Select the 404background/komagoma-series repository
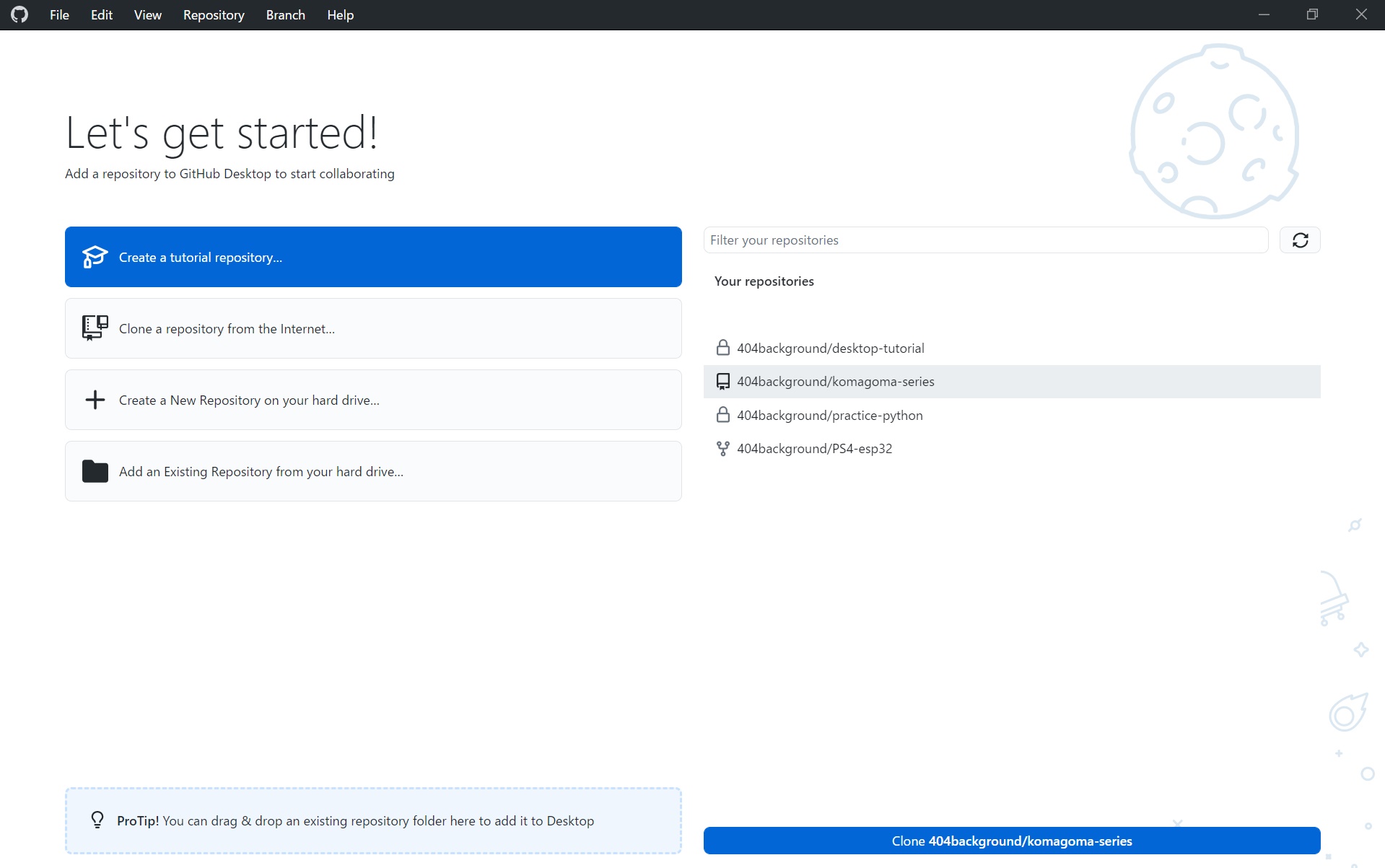The height and width of the screenshot is (868, 1385). [x=835, y=382]
